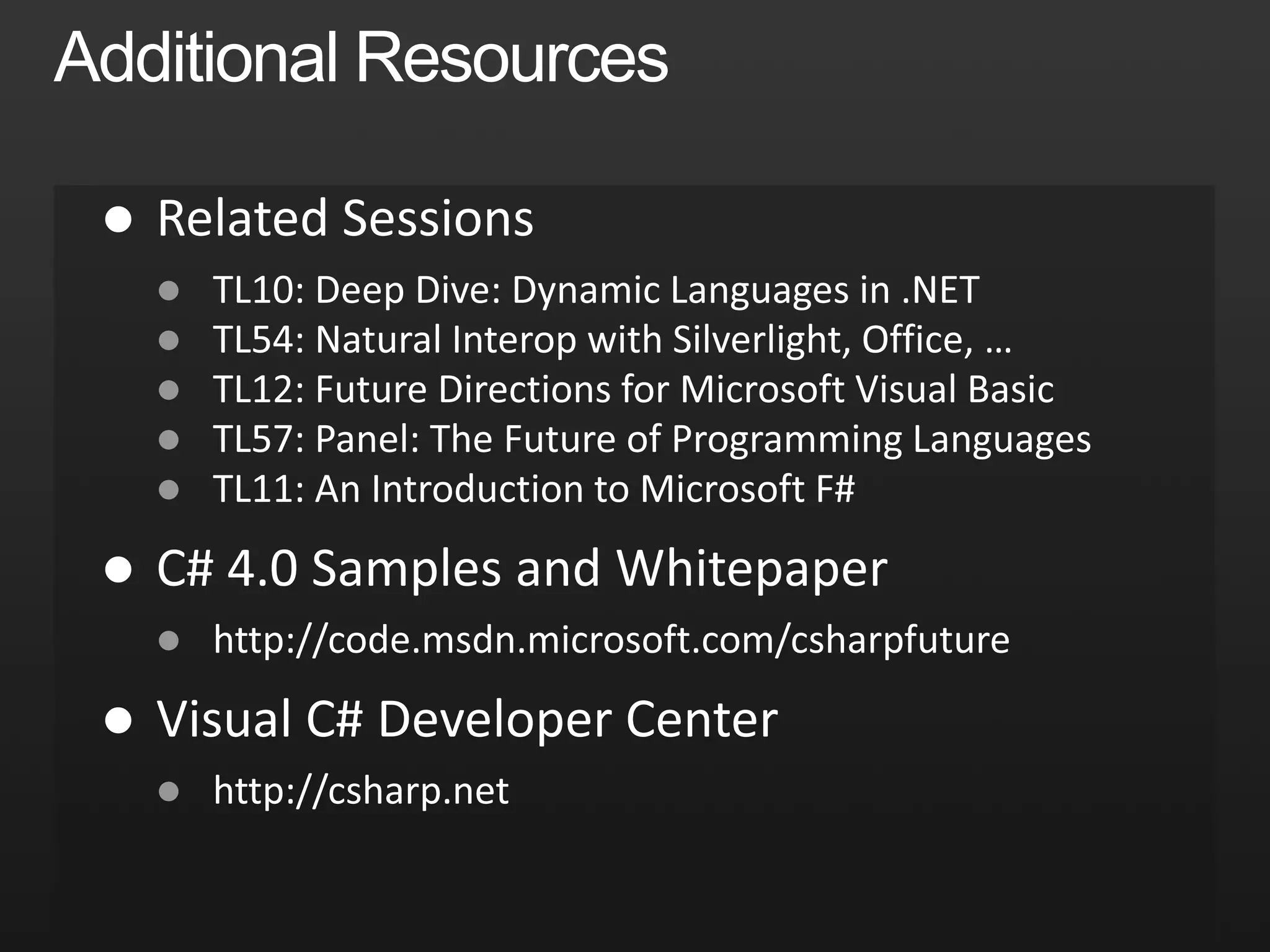Viewport: 1270px width, 952px height.
Task: Select the Related Sessions heading
Action: [x=345, y=218]
